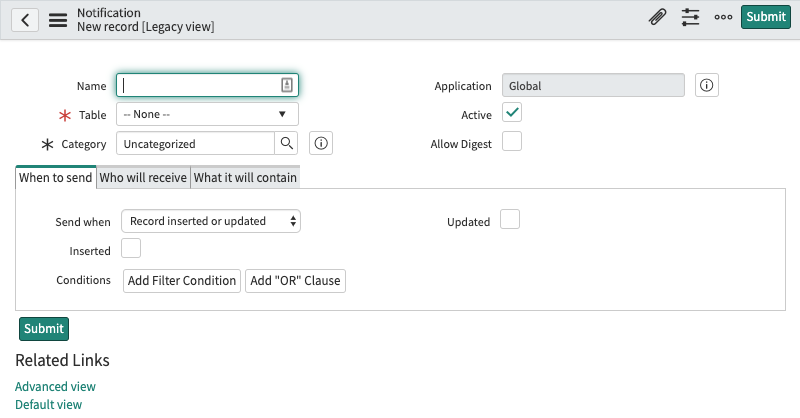Screen dimensions: 800x418
Task: Switch to the Who will receive tab
Action: (x=143, y=178)
